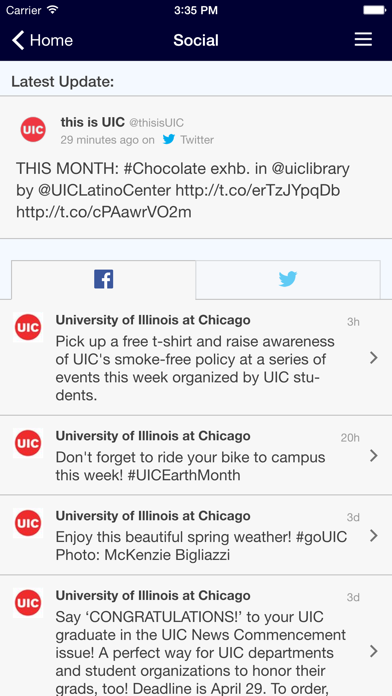Open the hamburger menu icon
The width and height of the screenshot is (392, 696).
363,40
